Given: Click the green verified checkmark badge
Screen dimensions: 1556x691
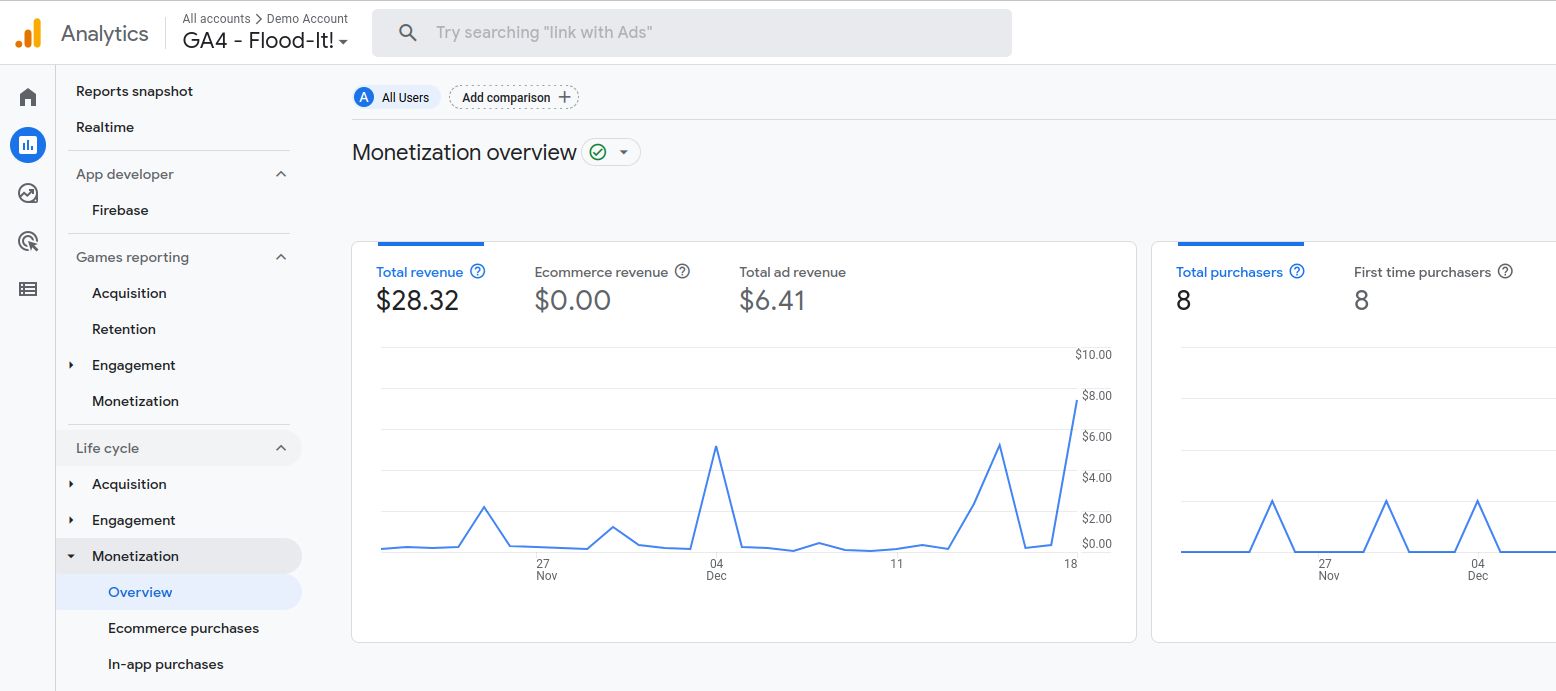Looking at the screenshot, I should (596, 153).
